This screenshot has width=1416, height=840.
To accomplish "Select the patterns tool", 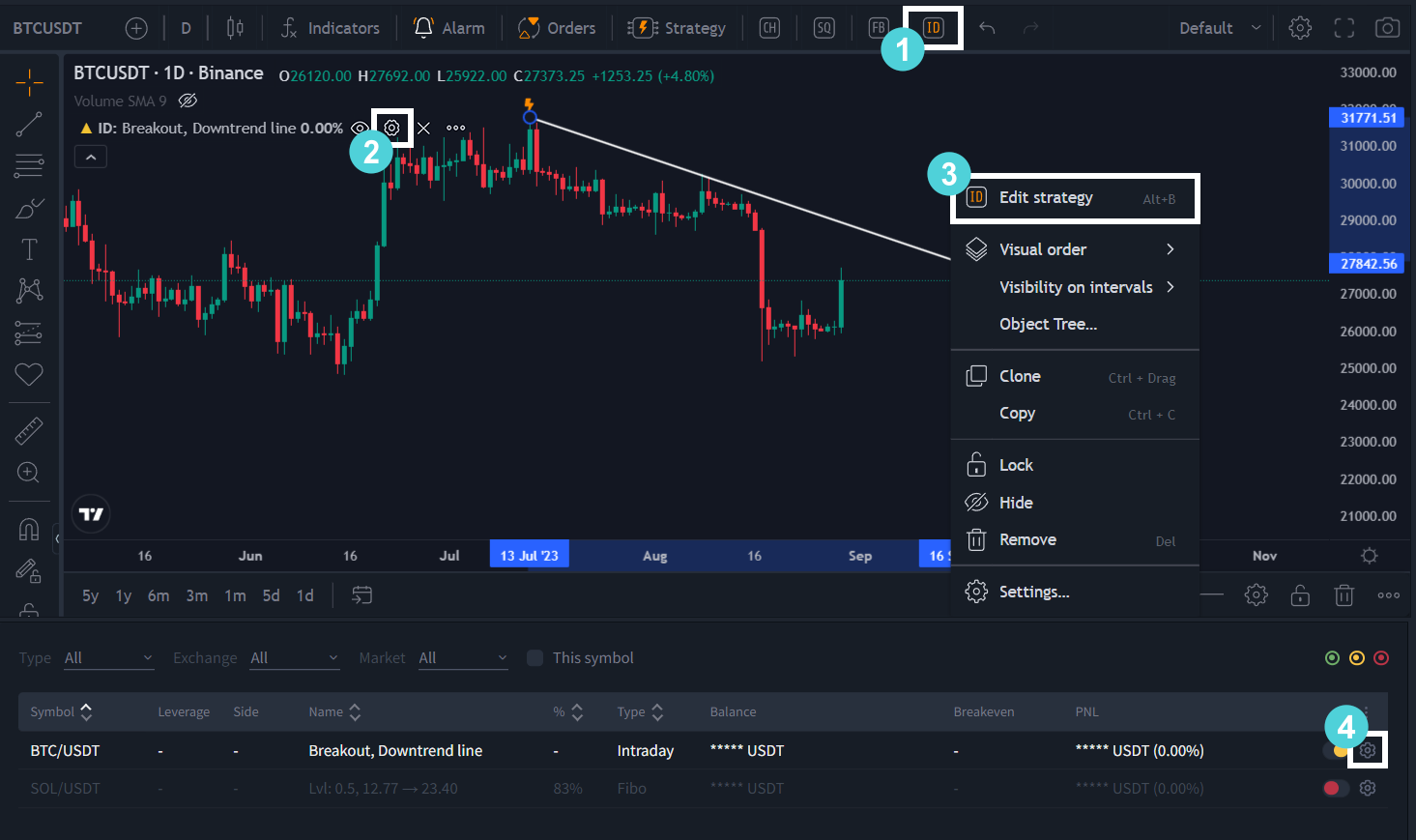I will (29, 290).
